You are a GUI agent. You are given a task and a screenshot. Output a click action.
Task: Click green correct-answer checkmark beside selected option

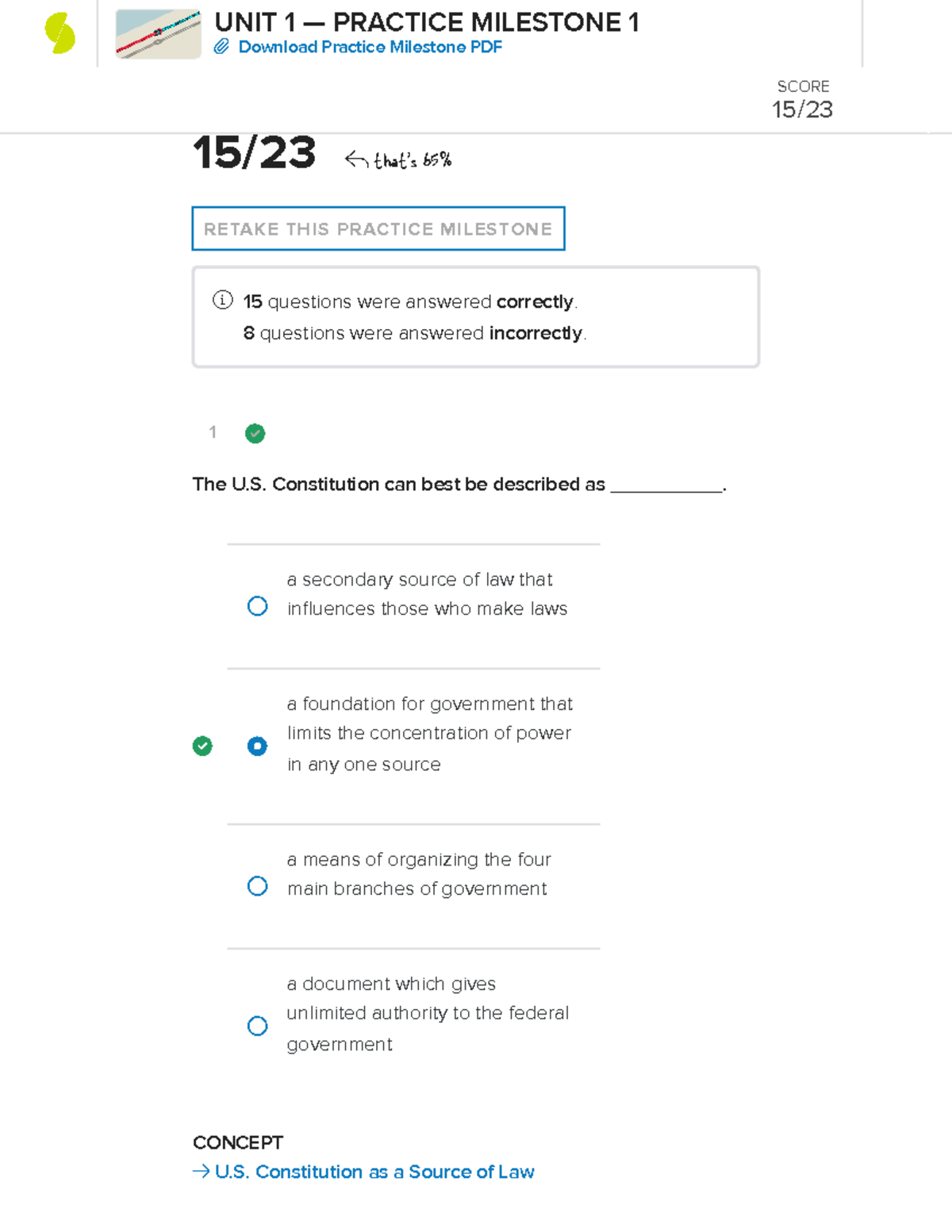click(x=203, y=746)
